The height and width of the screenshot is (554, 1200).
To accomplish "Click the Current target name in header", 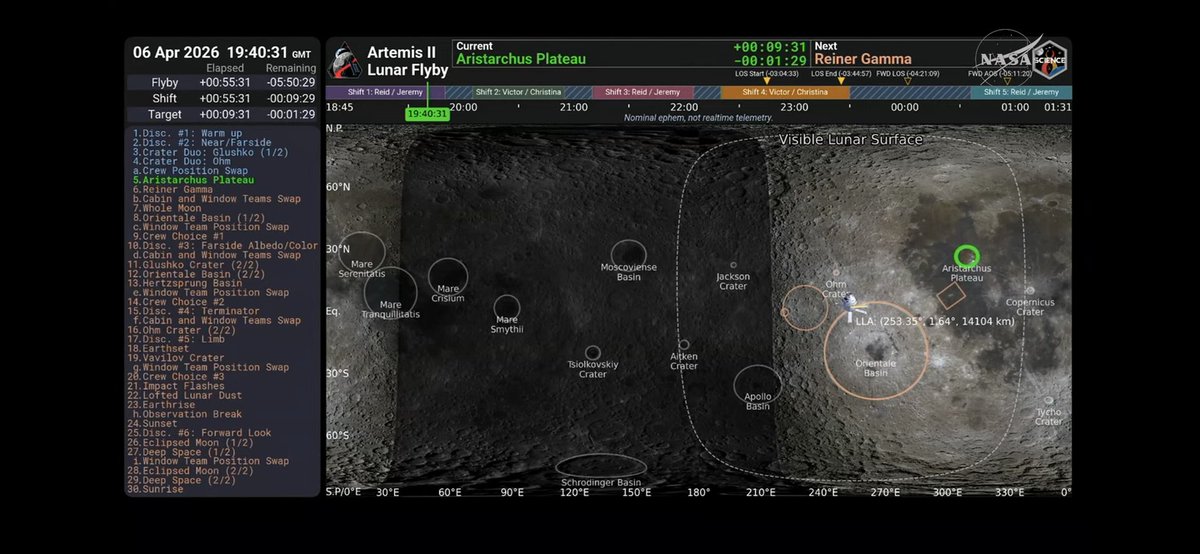I will pos(521,59).
